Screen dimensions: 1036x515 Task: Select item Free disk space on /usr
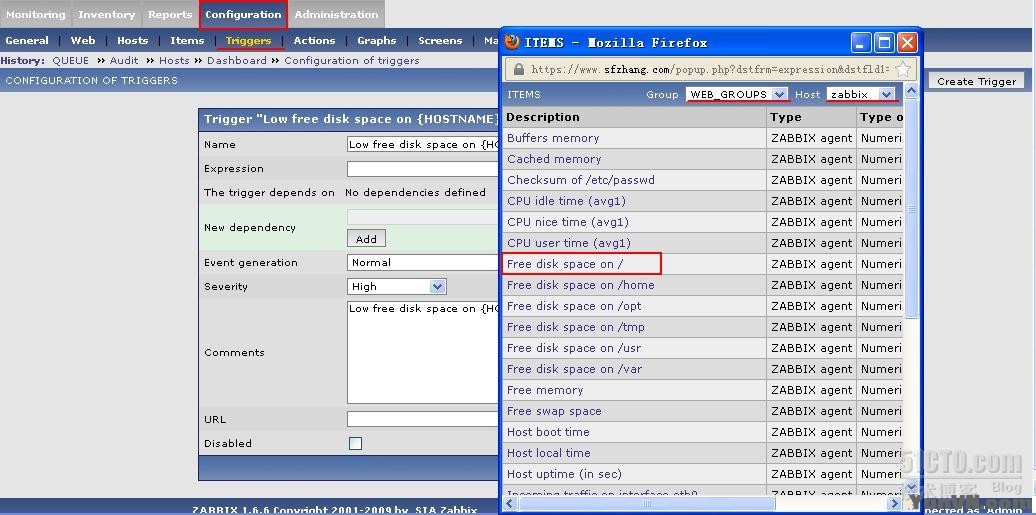tap(574, 348)
